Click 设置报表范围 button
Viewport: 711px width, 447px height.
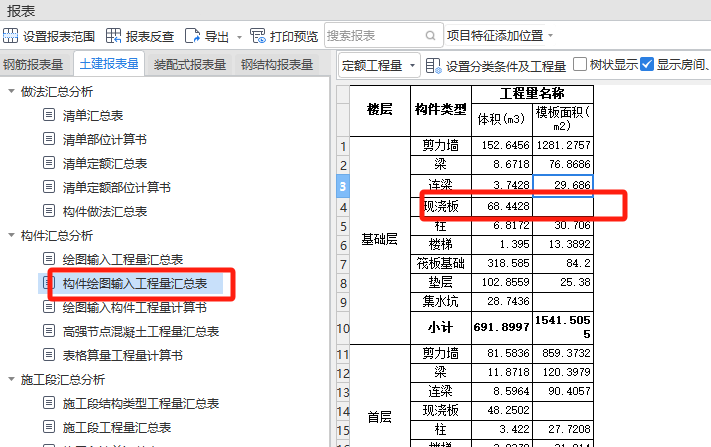(x=49, y=36)
